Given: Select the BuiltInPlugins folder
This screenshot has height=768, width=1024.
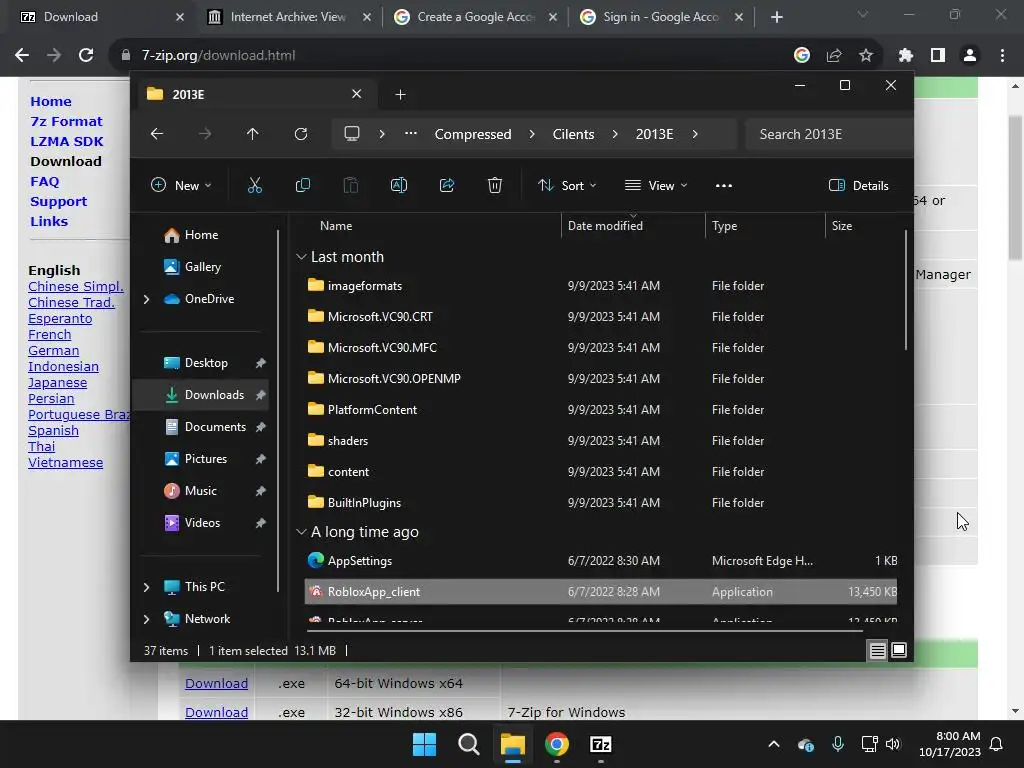Looking at the screenshot, I should tap(601, 503).
